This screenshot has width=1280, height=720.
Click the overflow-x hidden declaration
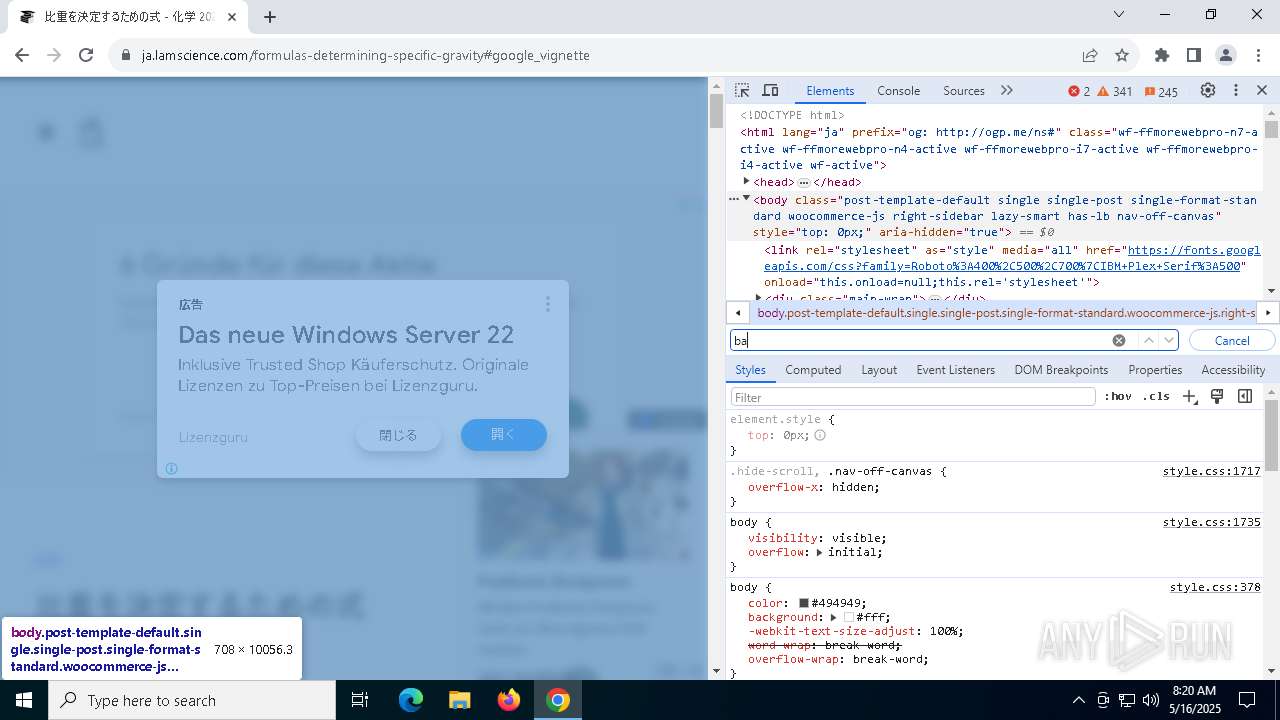813,487
